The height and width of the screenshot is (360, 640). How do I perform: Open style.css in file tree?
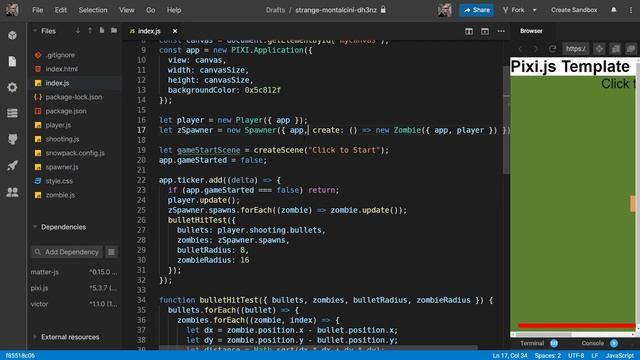[59, 181]
